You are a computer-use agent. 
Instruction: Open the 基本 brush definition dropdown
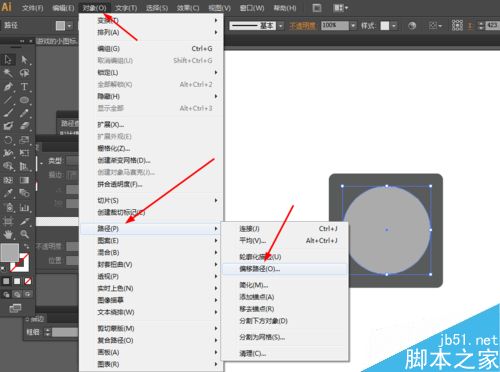pyautogui.click(x=281, y=26)
